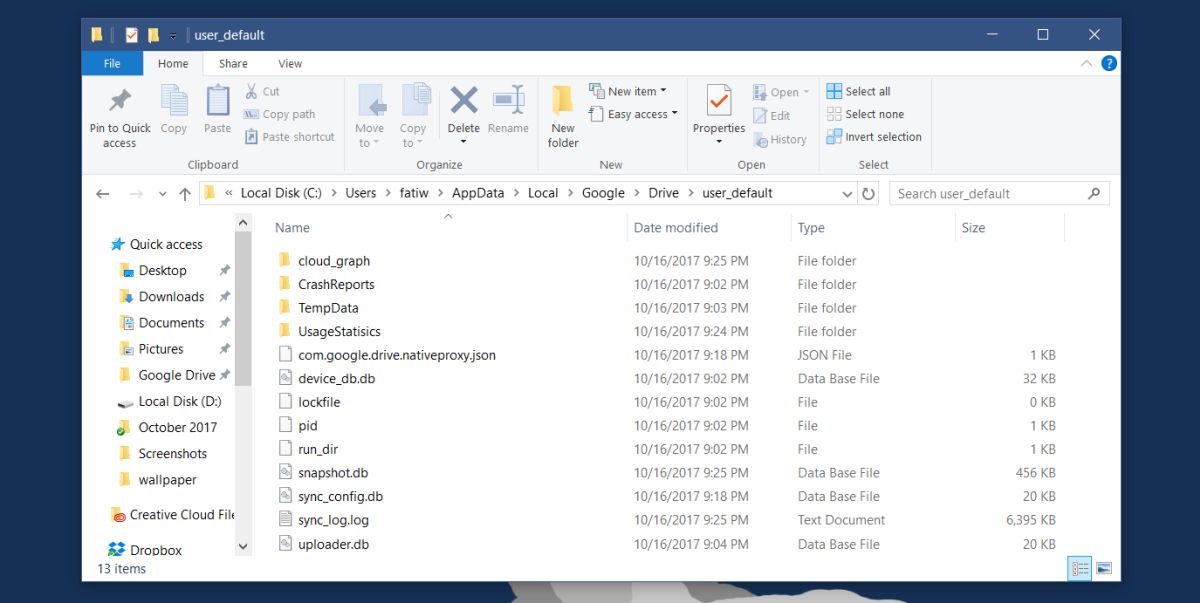Click the Copy icon in Clipboard group
Image resolution: width=1200 pixels, height=603 pixels.
point(174,100)
